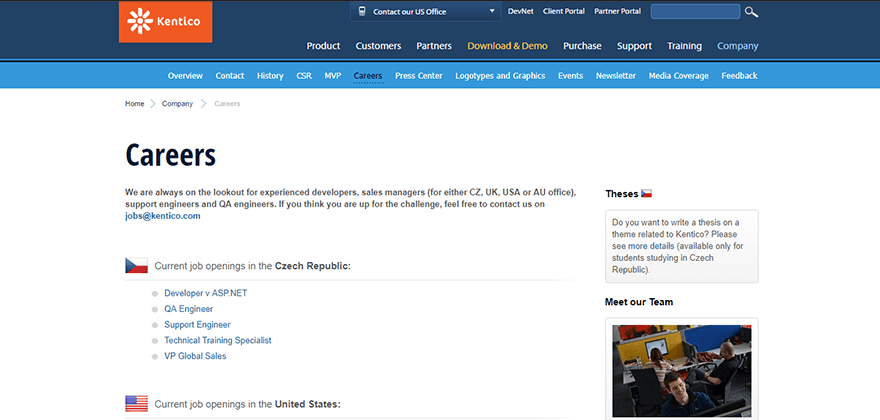Image resolution: width=880 pixels, height=420 pixels.
Task: Click the United States flag icon
Action: pos(136,404)
